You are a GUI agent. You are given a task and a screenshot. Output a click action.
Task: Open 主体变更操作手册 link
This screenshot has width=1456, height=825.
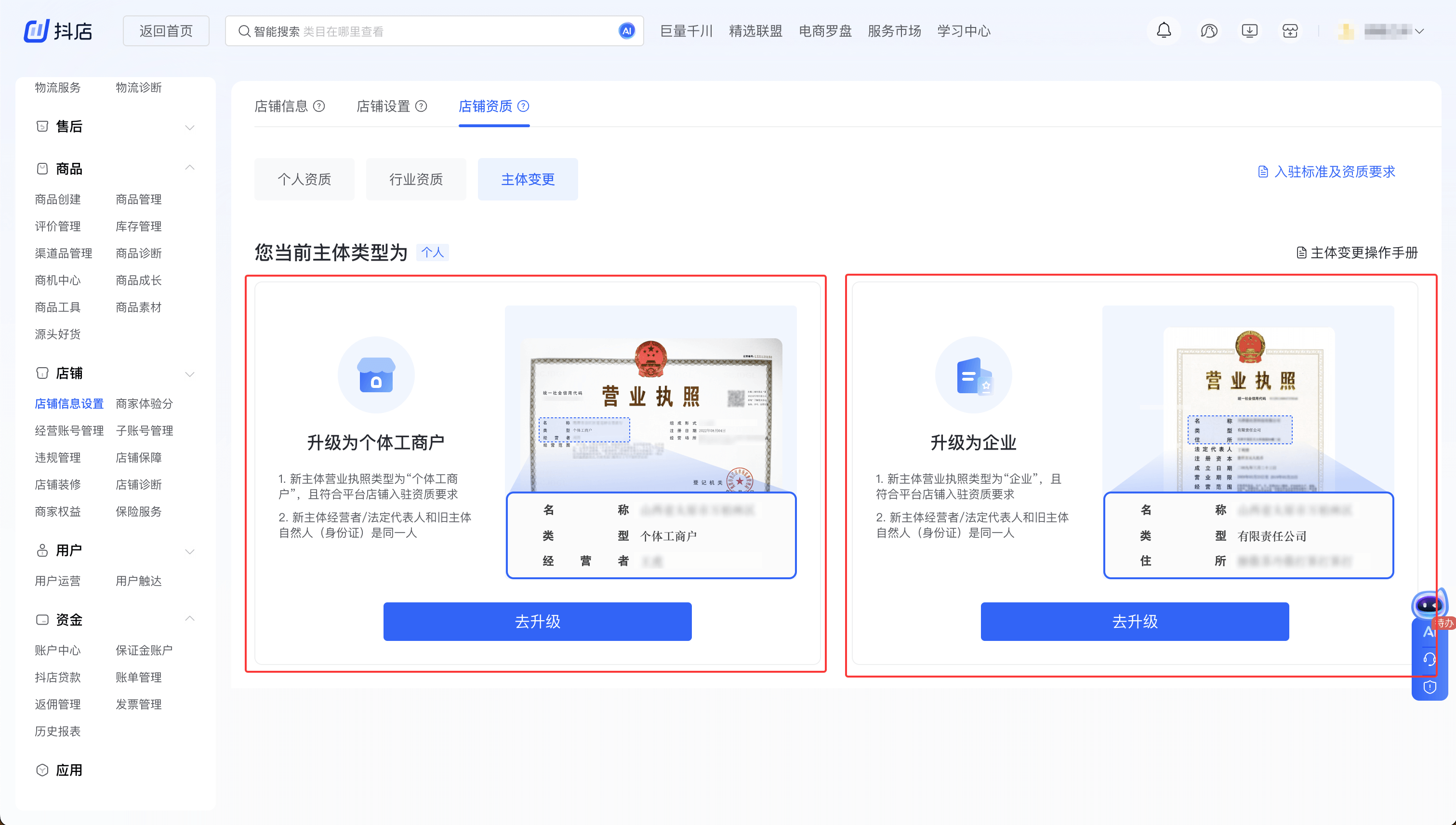coord(1357,253)
